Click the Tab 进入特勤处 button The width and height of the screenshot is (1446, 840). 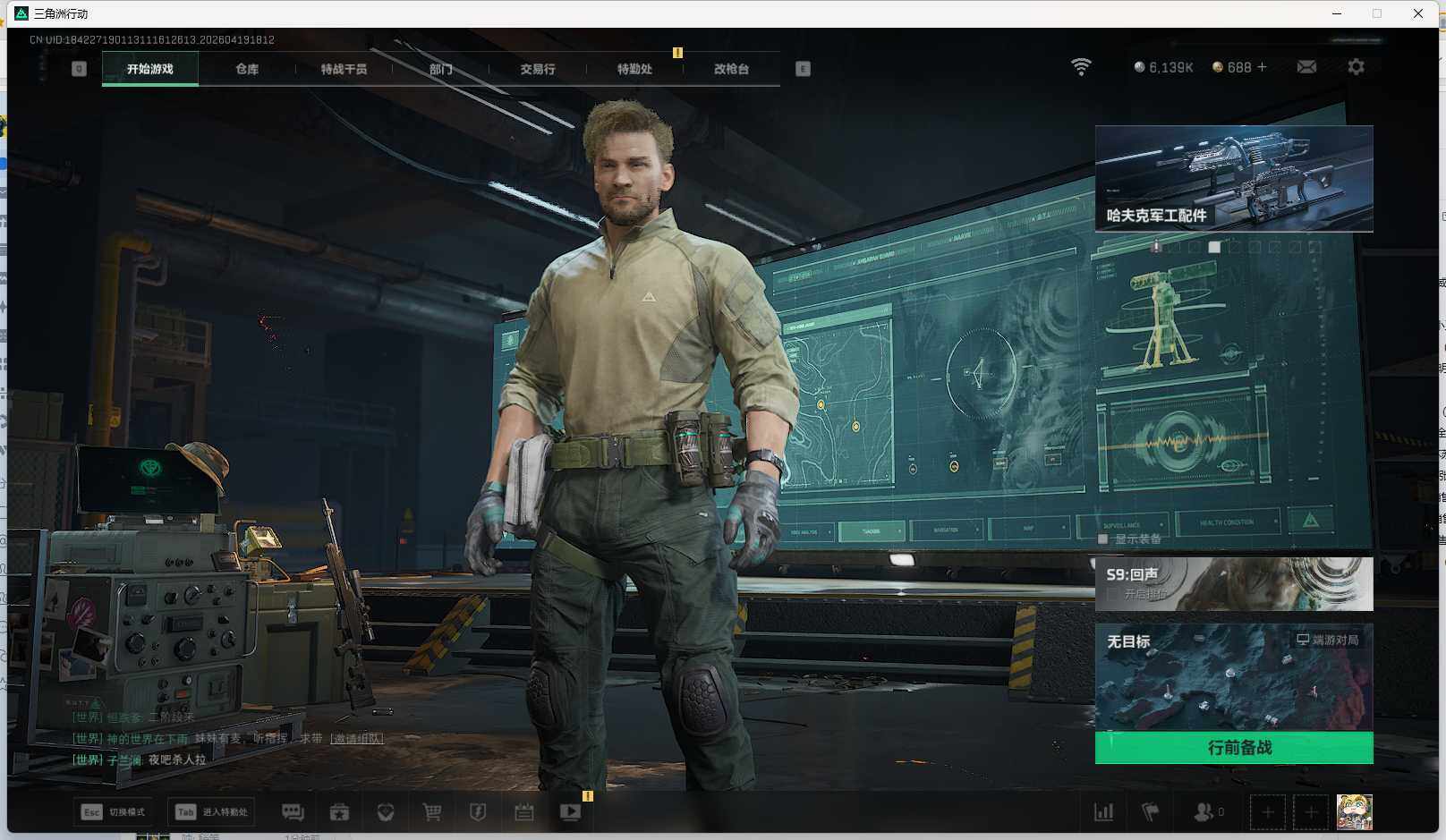click(211, 812)
